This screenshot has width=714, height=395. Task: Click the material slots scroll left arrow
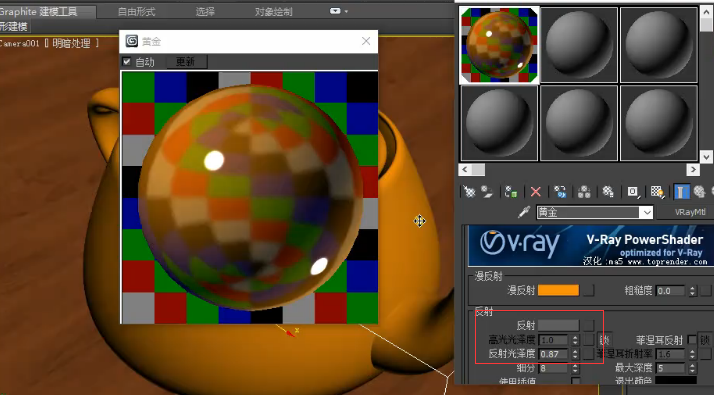point(464,169)
